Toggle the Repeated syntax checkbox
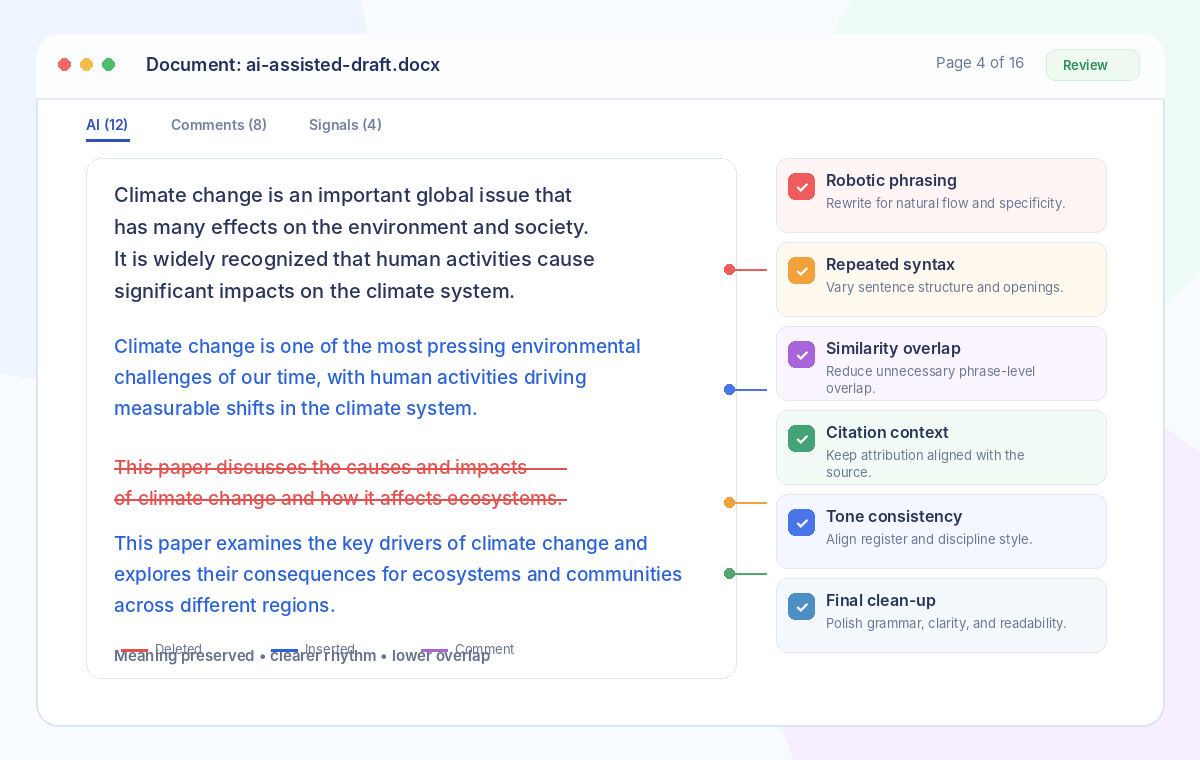1200x760 pixels. pyautogui.click(x=801, y=271)
